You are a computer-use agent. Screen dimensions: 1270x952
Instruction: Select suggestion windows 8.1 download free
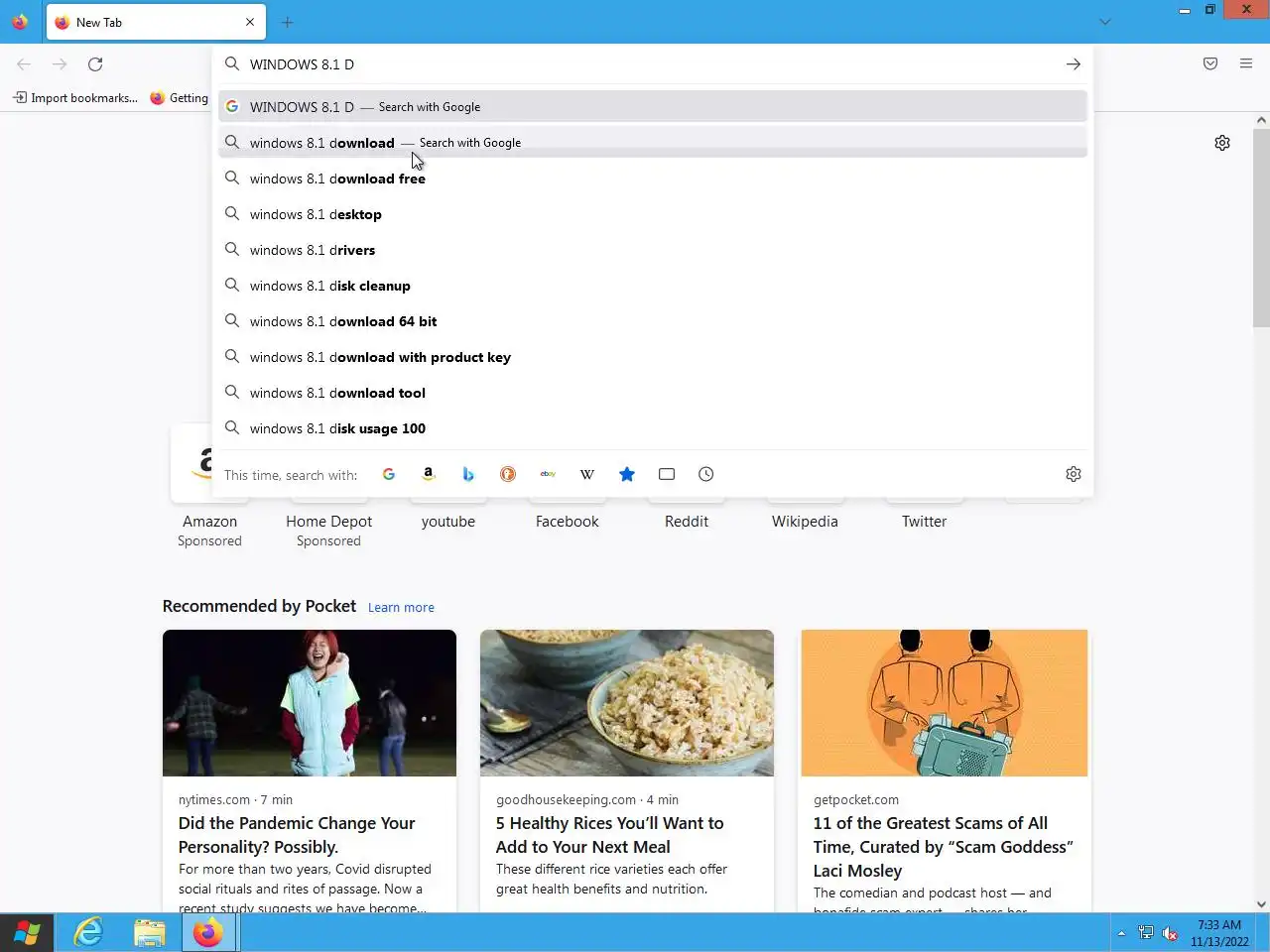[x=653, y=178]
